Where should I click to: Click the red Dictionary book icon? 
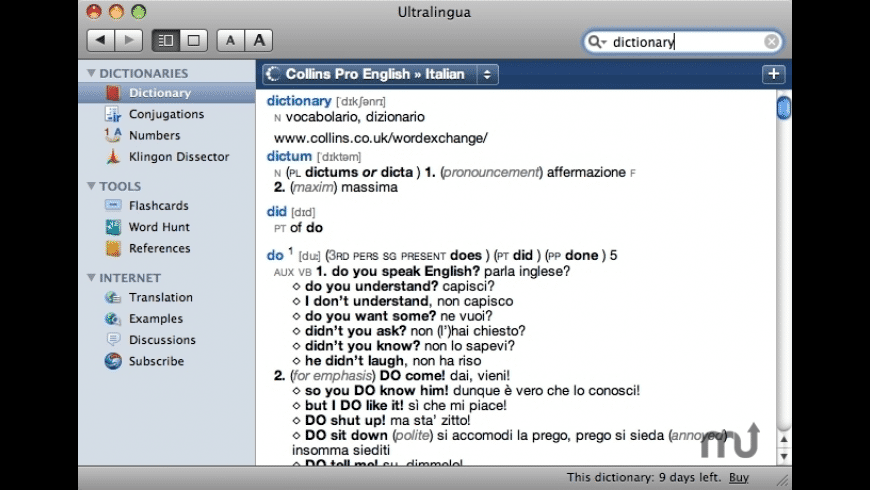[x=113, y=93]
